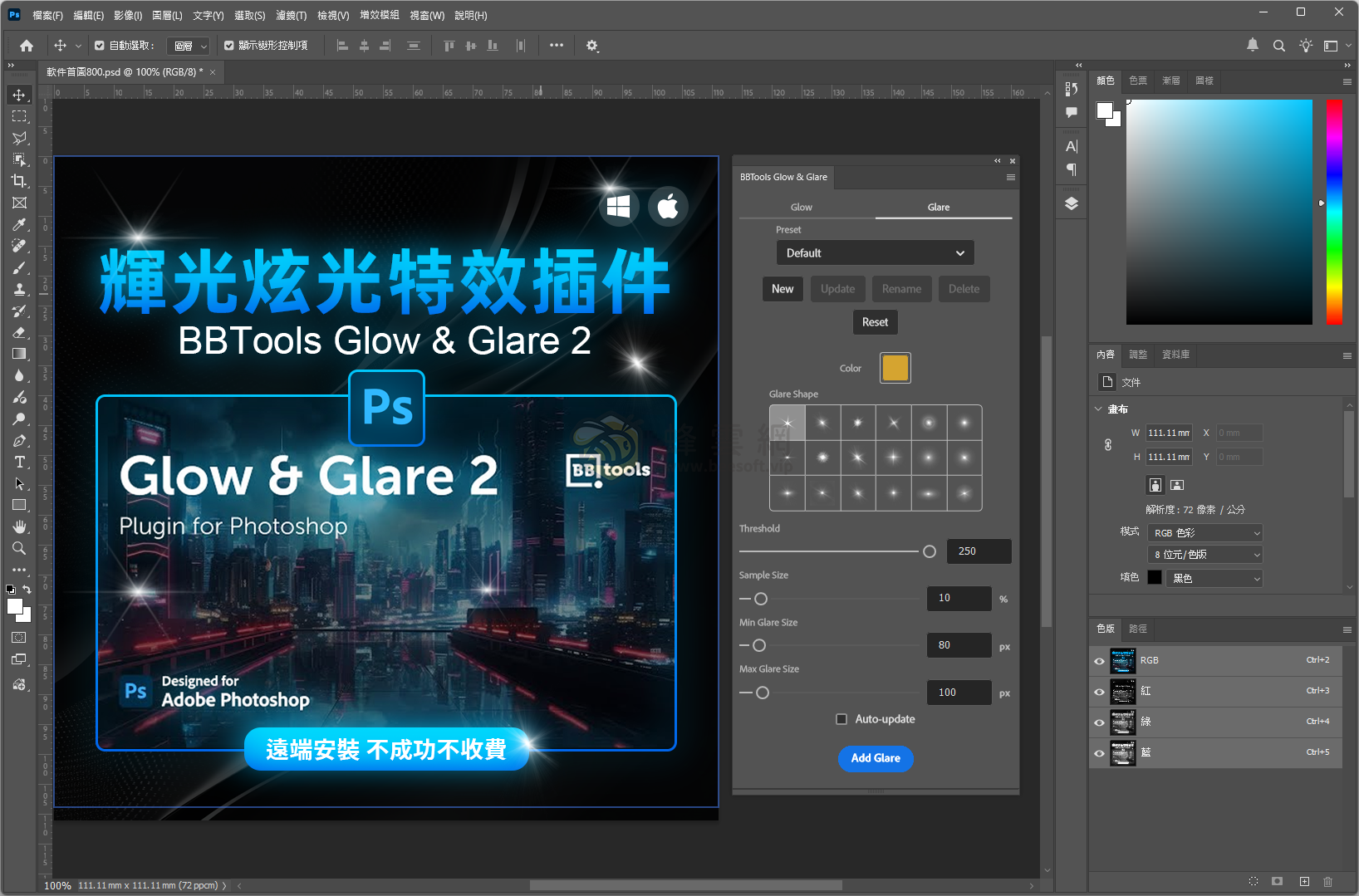Select the Dodge tool
The image size is (1359, 896).
[x=19, y=419]
